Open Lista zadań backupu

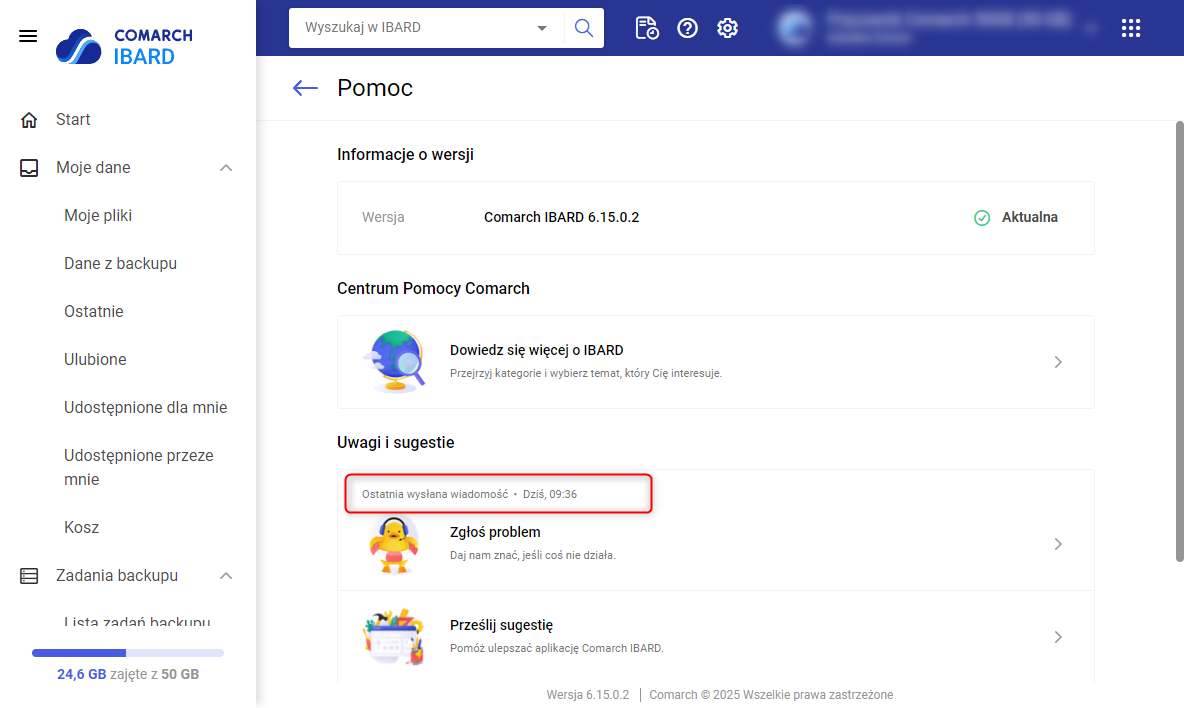[137, 620]
